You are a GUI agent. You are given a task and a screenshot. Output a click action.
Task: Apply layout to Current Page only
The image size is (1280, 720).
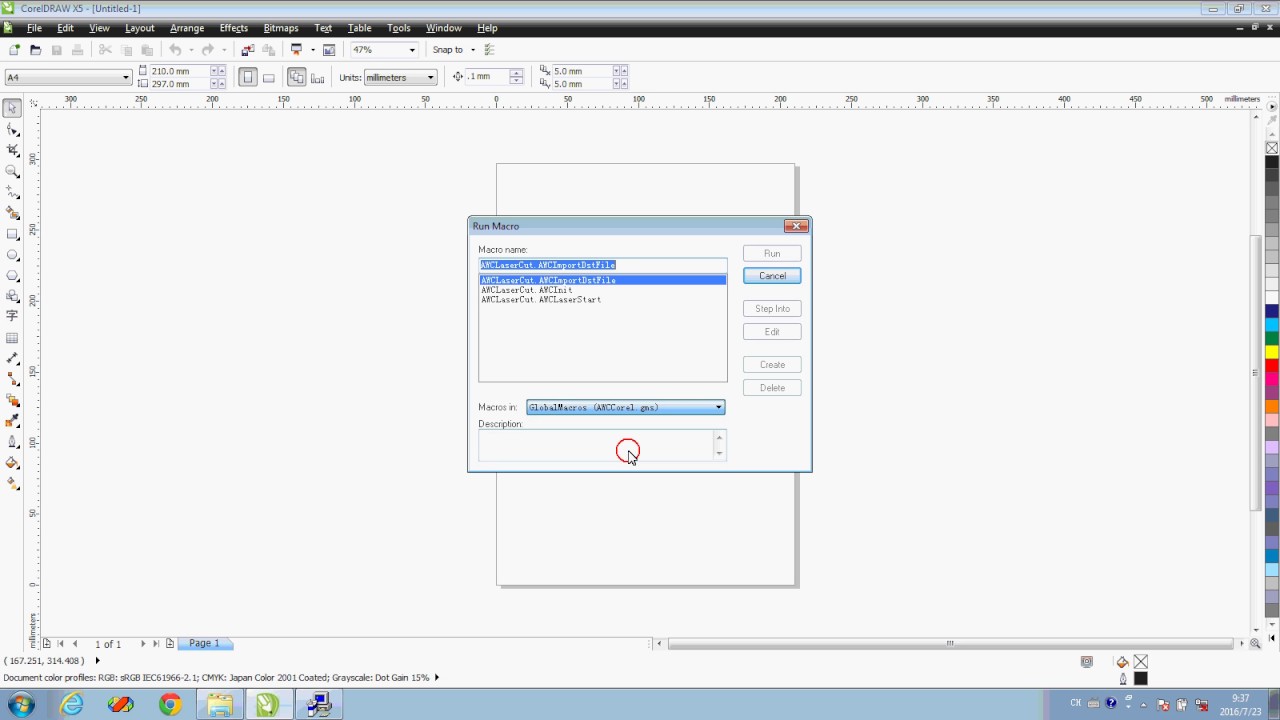318,77
